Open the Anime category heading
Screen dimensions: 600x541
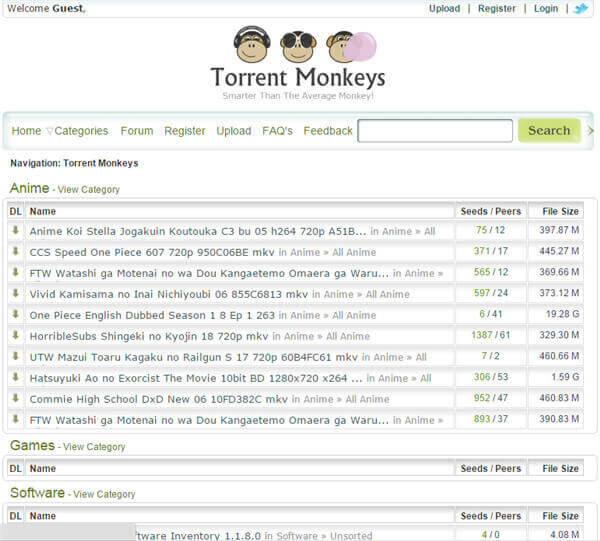coord(29,188)
